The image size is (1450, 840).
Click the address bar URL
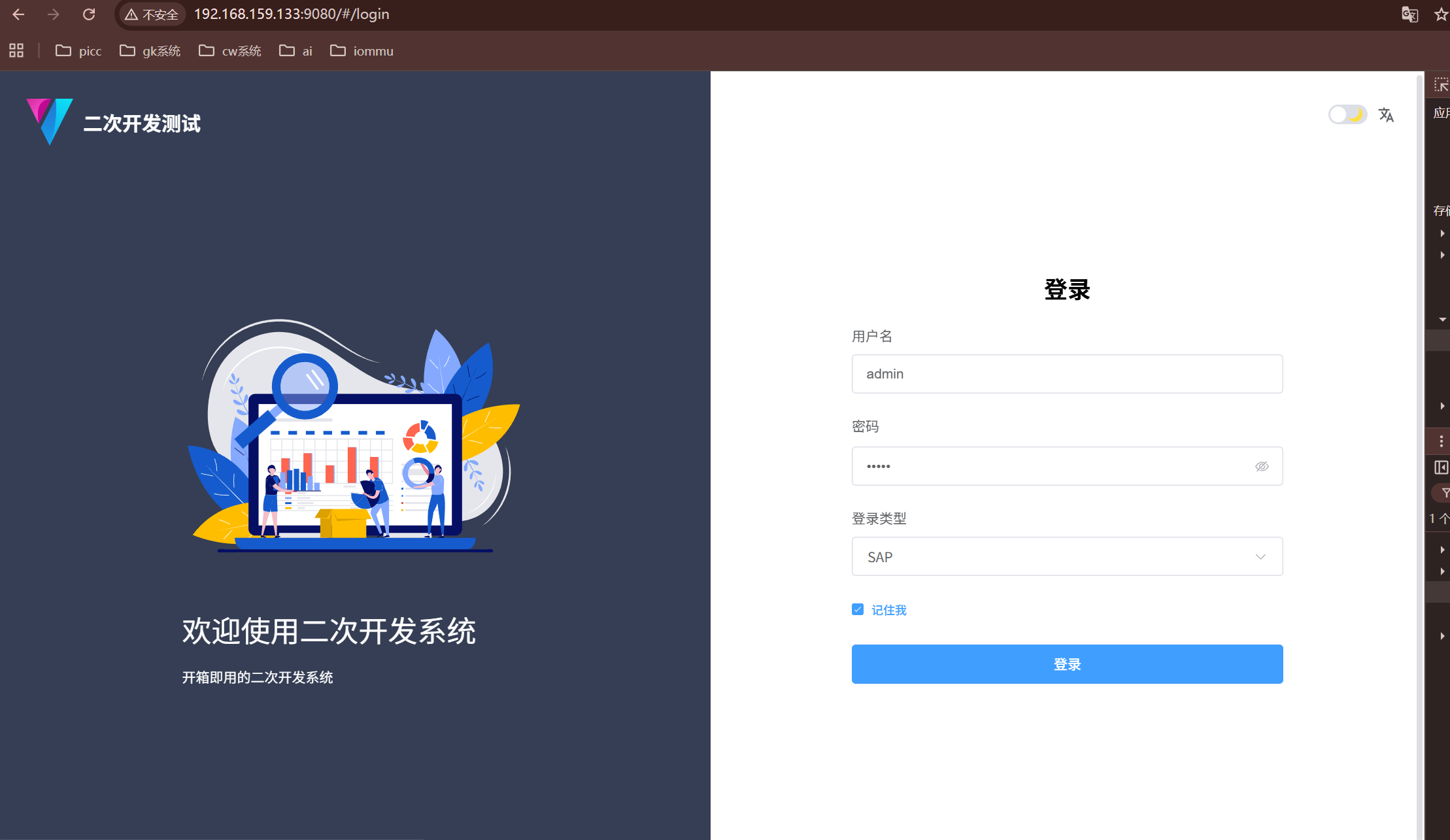tap(292, 14)
